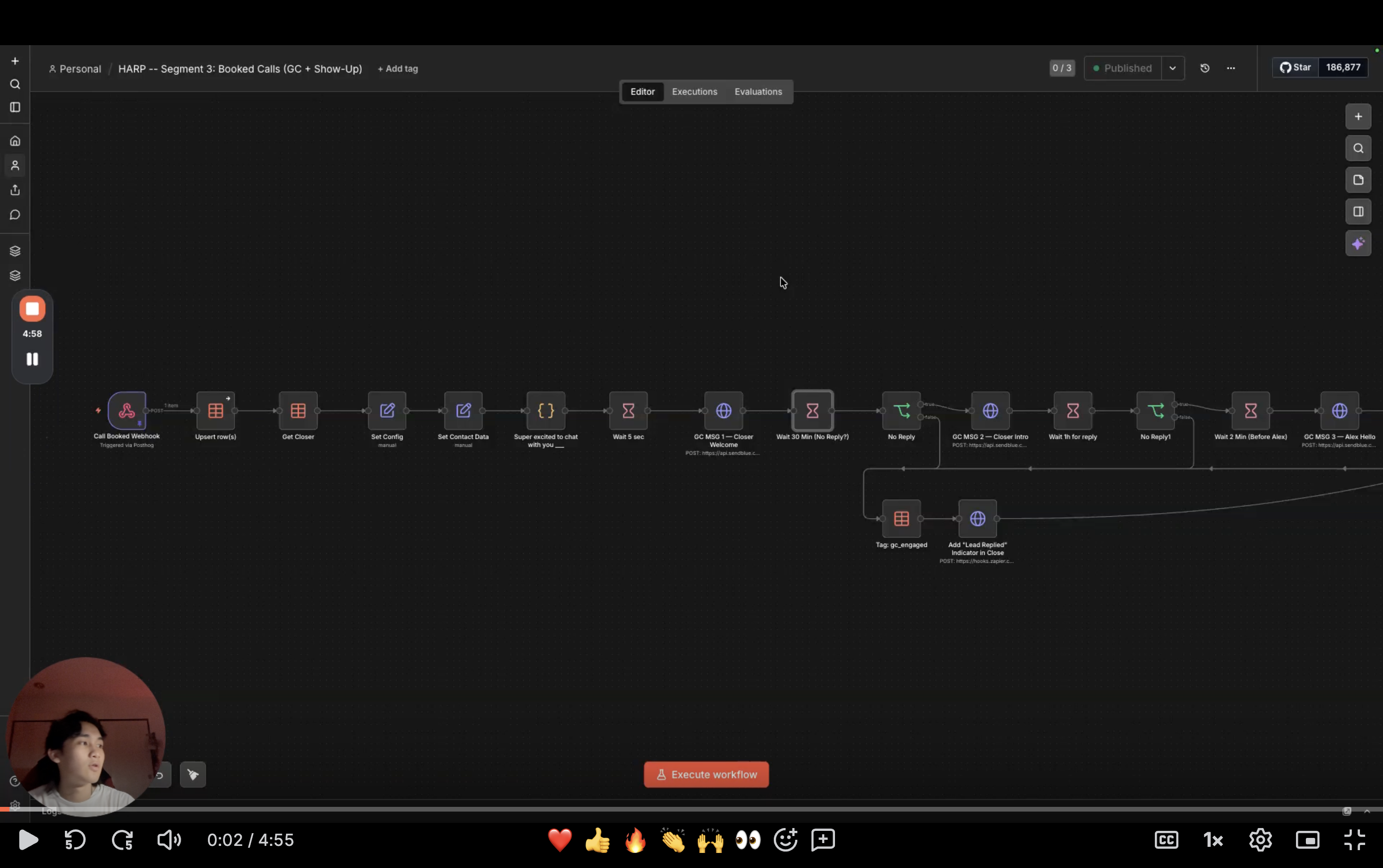The image size is (1383, 868).
Task: Open Add Lead Replied Indicator node
Action: click(978, 518)
